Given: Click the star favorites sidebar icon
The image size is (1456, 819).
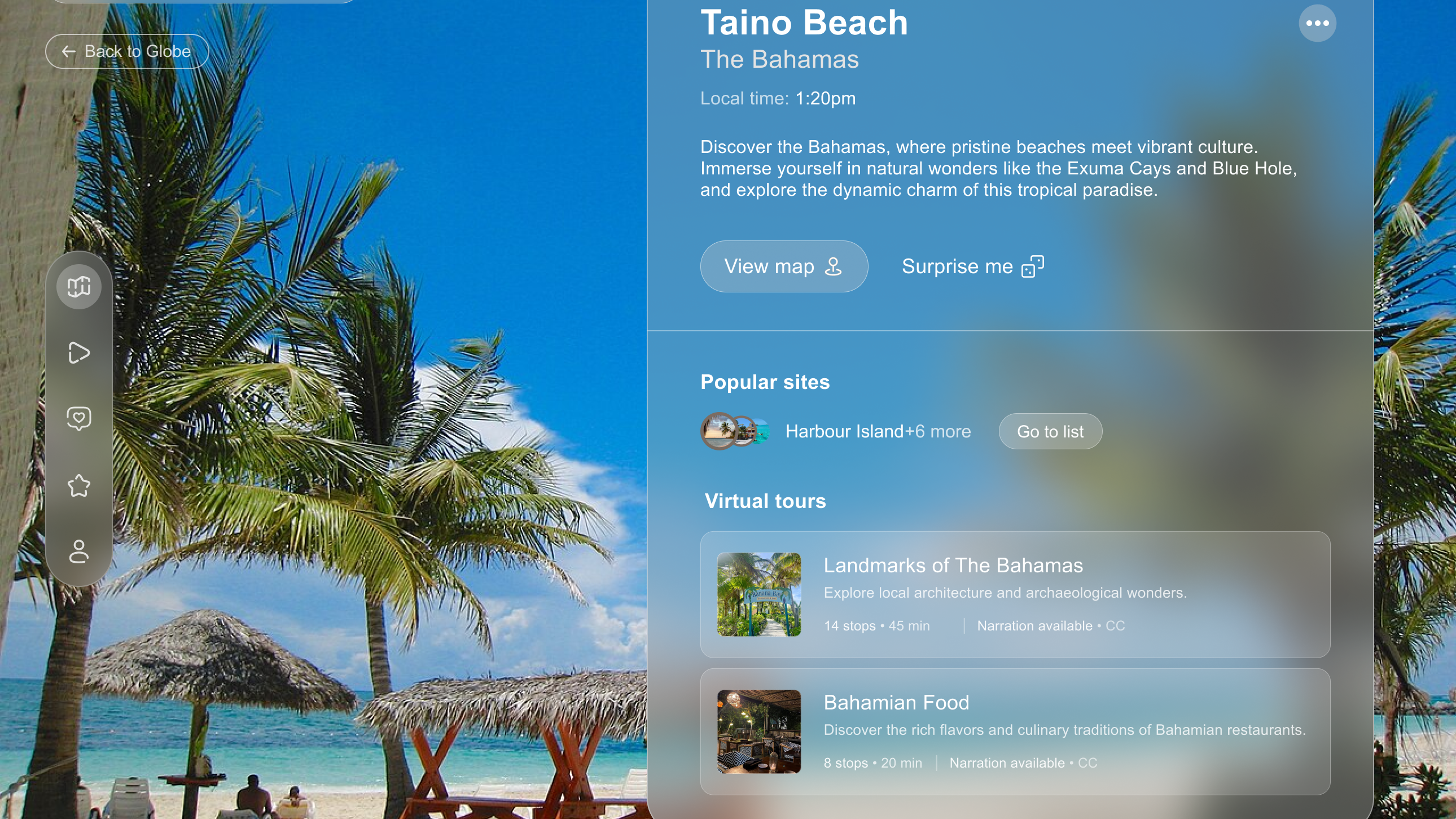Looking at the screenshot, I should tap(78, 485).
